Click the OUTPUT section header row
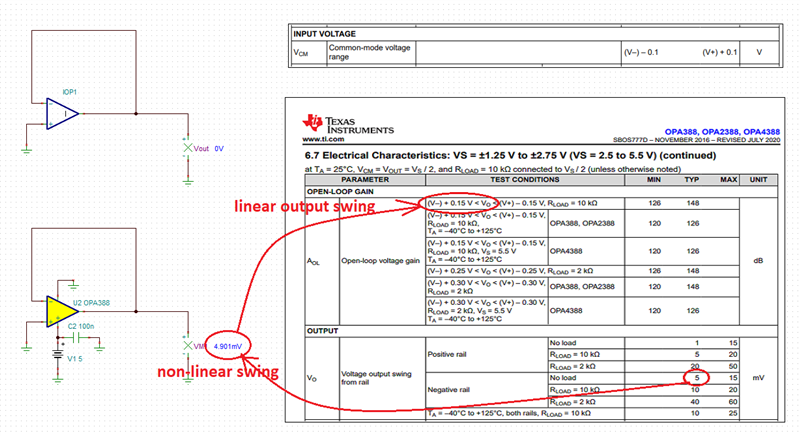This screenshot has height=436, width=800. coord(541,331)
